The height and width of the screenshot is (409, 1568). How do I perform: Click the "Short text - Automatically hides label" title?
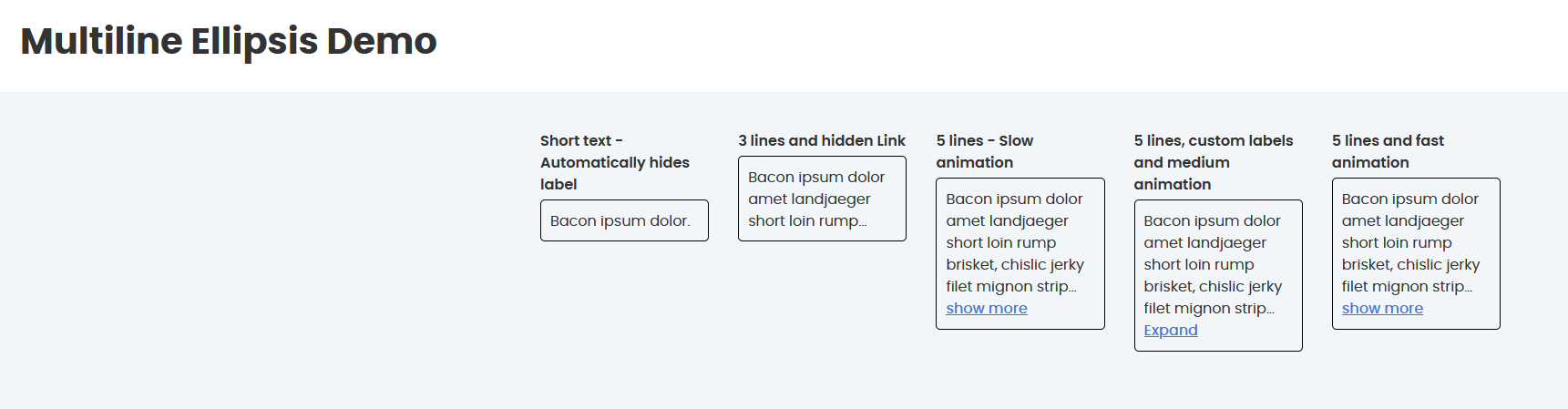tap(614, 162)
